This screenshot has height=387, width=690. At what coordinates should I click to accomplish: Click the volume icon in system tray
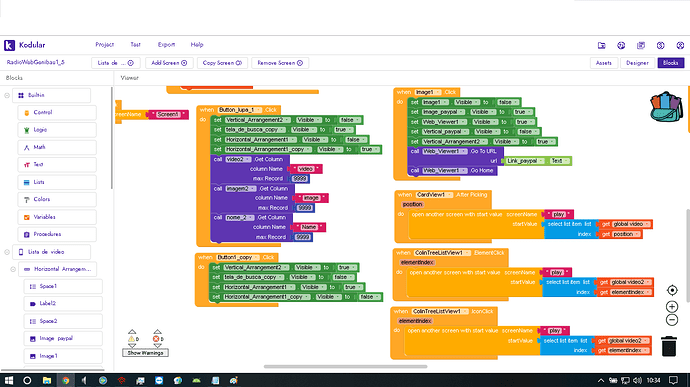click(637, 380)
